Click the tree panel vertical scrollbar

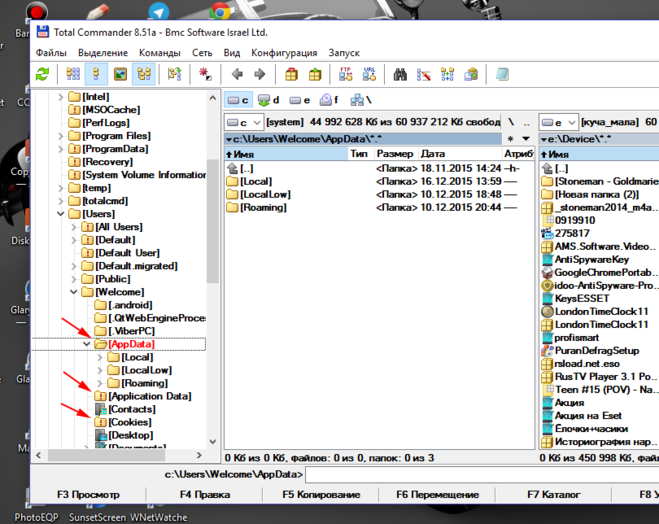[x=212, y=220]
